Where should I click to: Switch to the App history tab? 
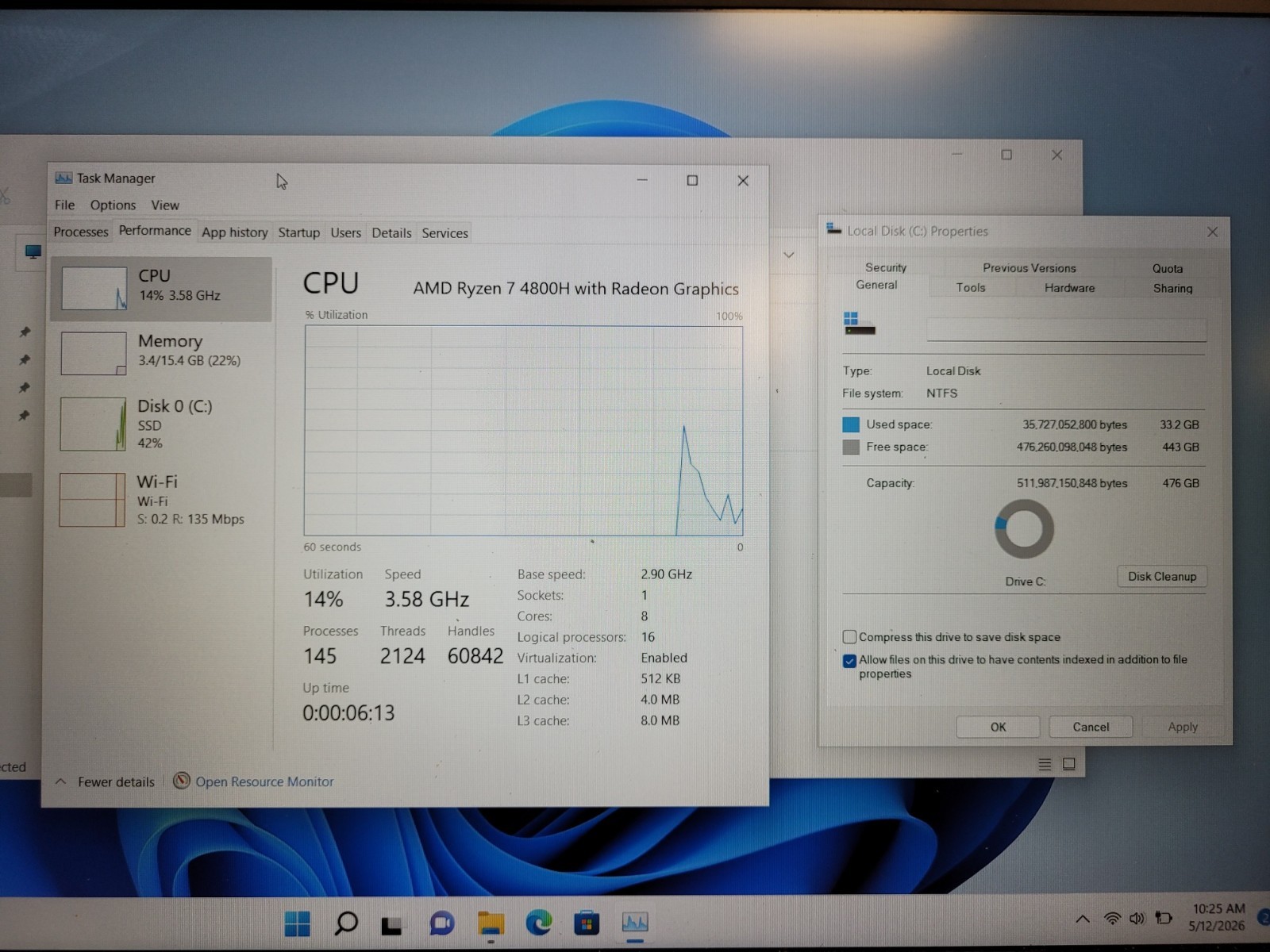[234, 232]
